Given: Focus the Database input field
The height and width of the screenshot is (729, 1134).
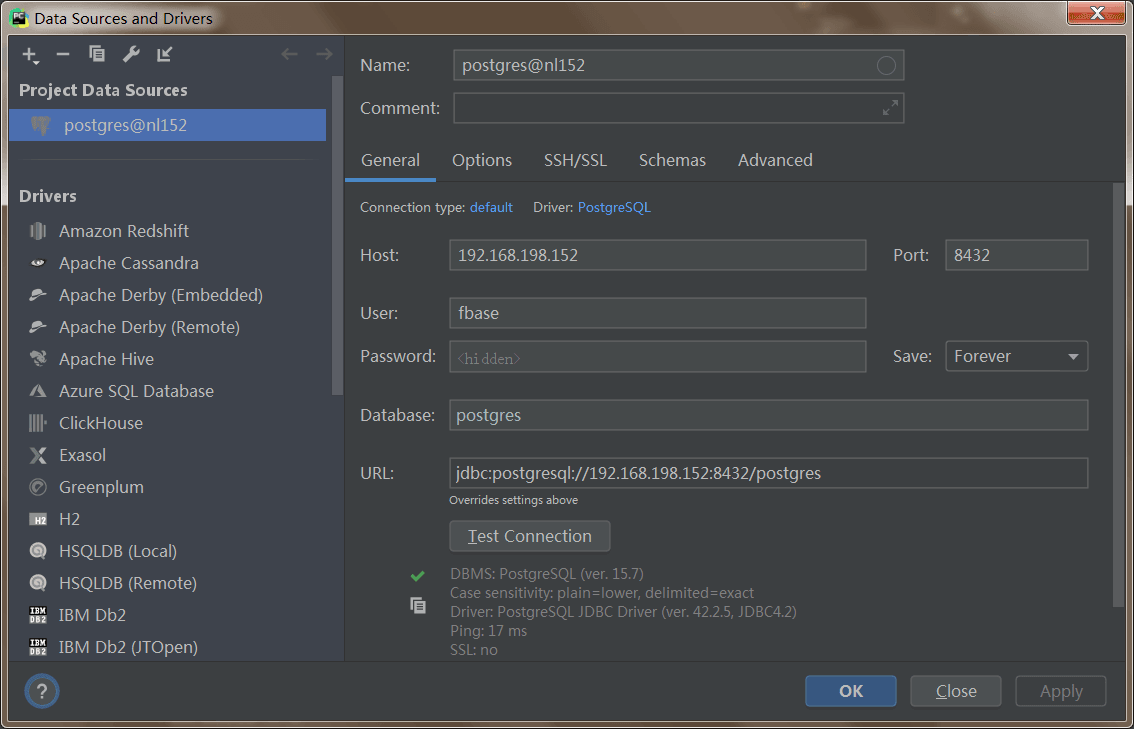Looking at the screenshot, I should tap(768, 415).
